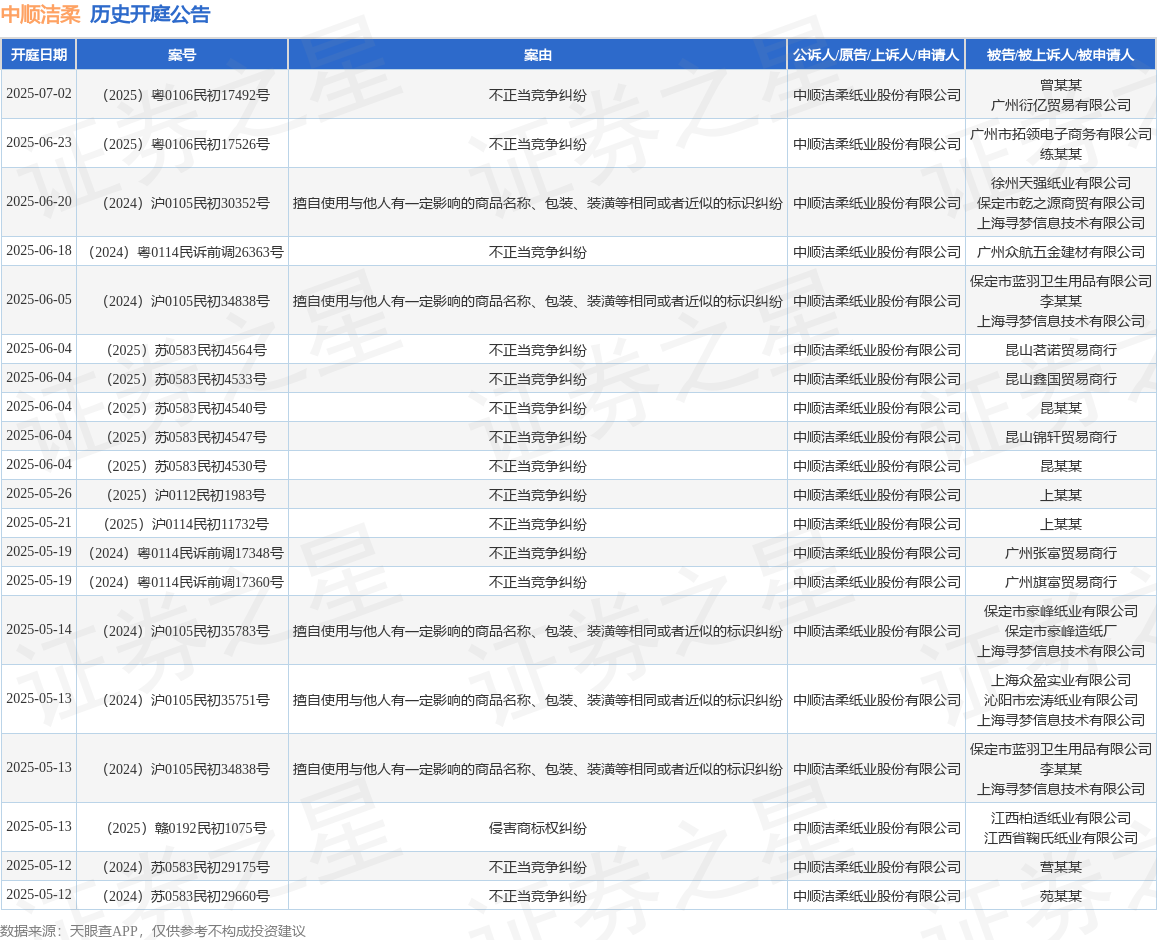Click defendant 练某某
The width and height of the screenshot is (1157, 940).
coord(1060,153)
